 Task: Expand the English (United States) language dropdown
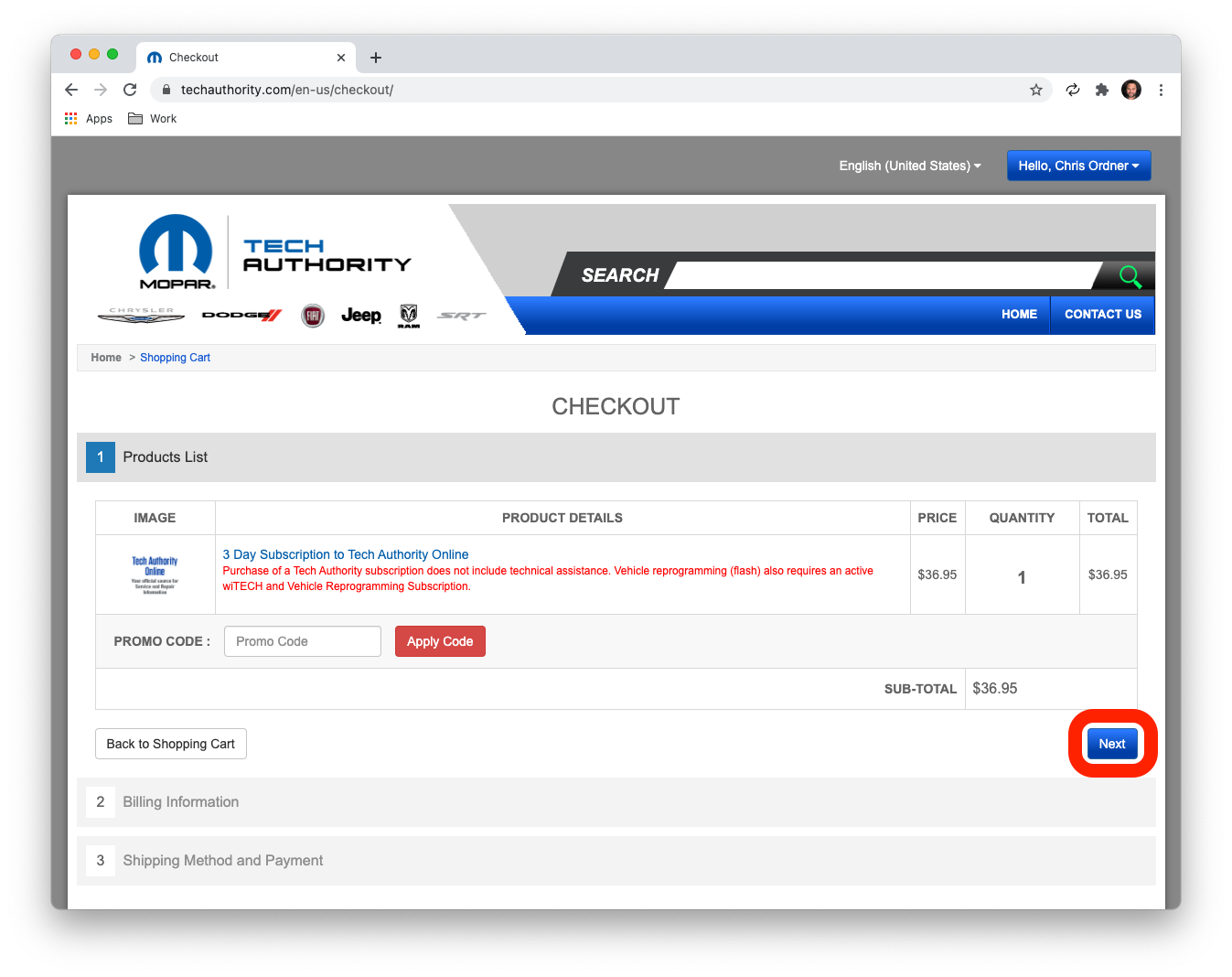(x=910, y=166)
